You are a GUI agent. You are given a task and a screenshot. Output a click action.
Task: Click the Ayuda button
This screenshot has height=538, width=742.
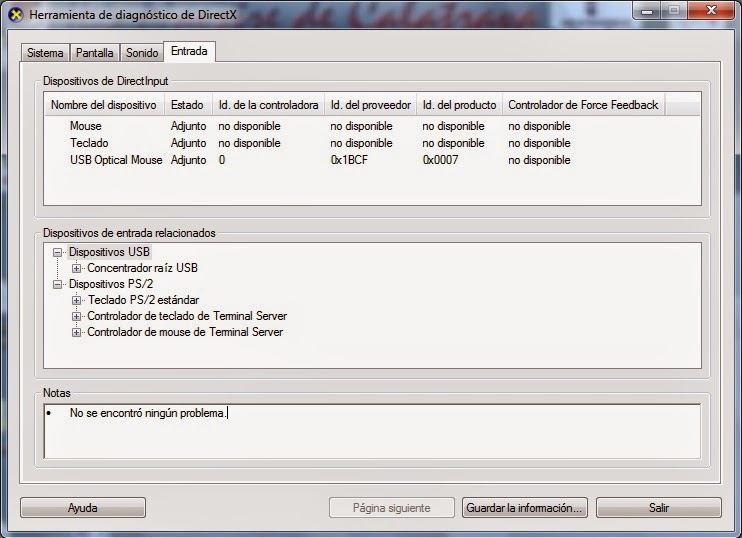[x=83, y=508]
